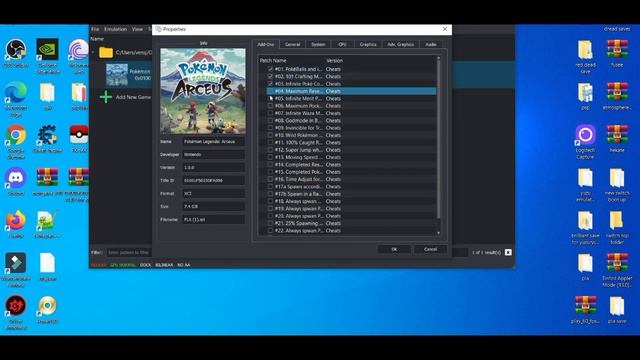Image resolution: width=640 pixels, height=360 pixels.
Task: Click the Version column header
Action: point(334,60)
